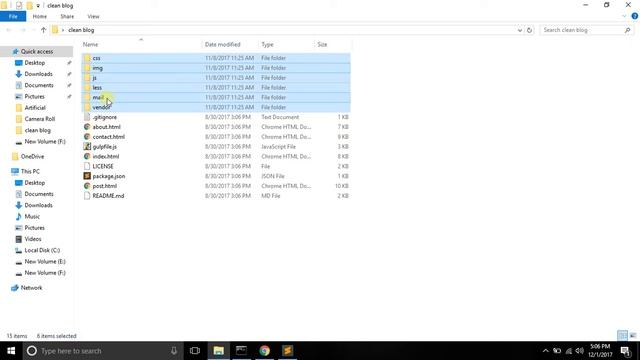Refresh the clean blog folder
This screenshot has height=360, width=640.
[529, 30]
